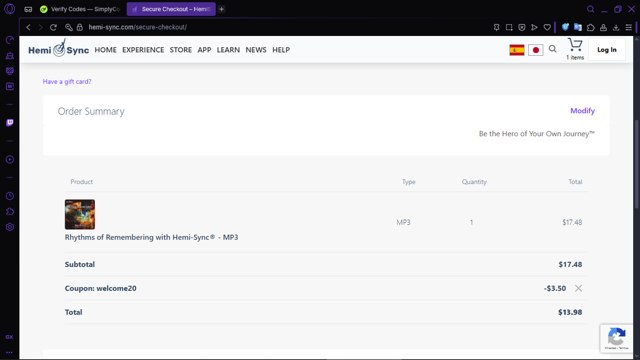Open the Twitch panel in sidebar

click(10, 122)
